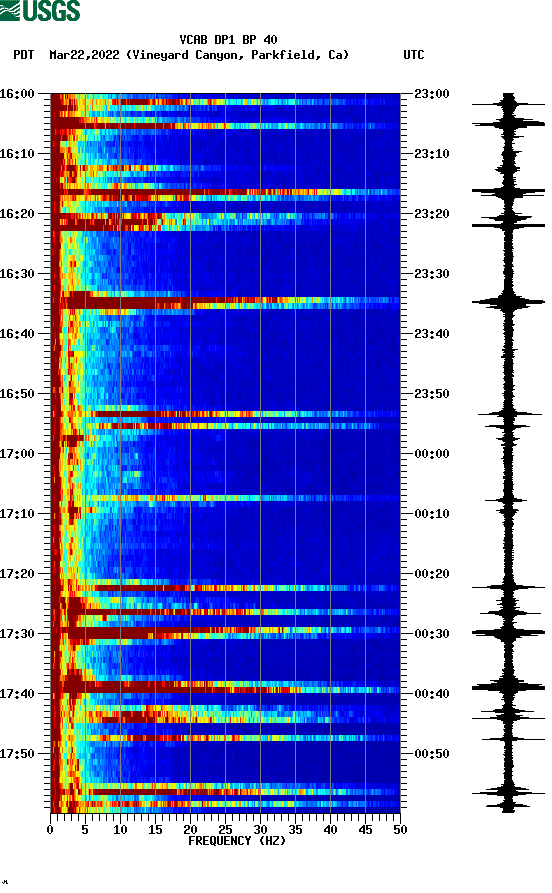Click the 'FREQUENCY (HZ)' axis title
The height and width of the screenshot is (893, 552).
point(237,841)
